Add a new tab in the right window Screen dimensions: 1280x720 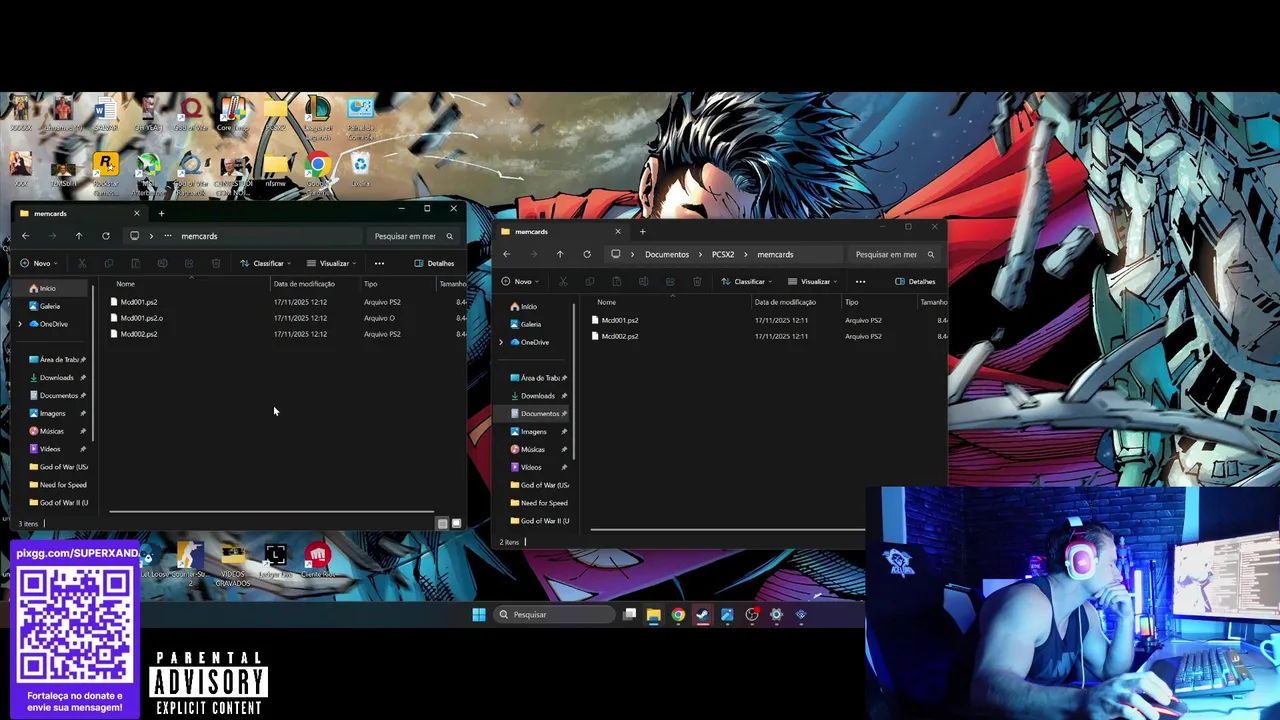pyautogui.click(x=642, y=231)
